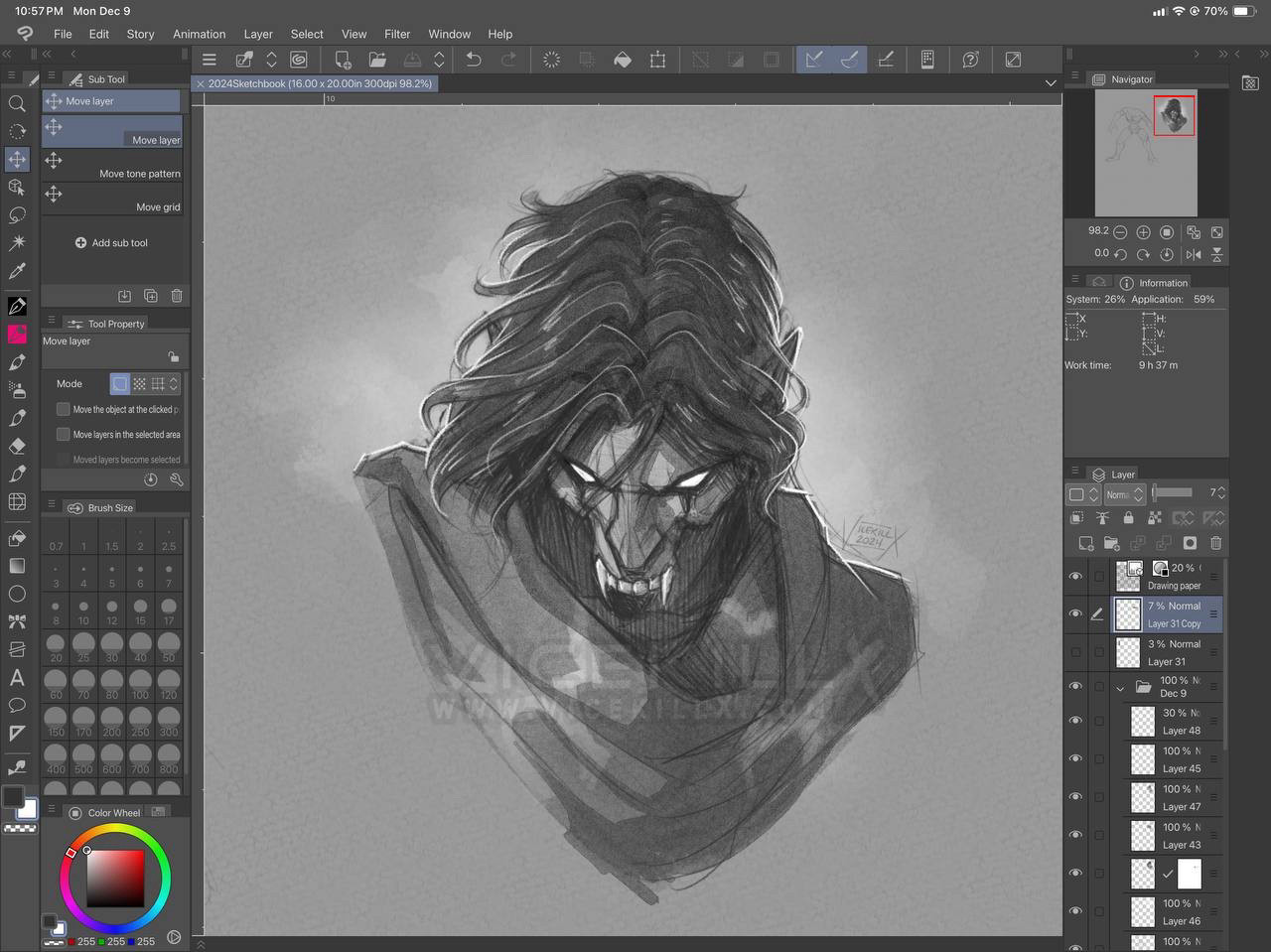This screenshot has width=1271, height=952.
Task: Toggle Snap to ruler icon
Action: coord(814,60)
